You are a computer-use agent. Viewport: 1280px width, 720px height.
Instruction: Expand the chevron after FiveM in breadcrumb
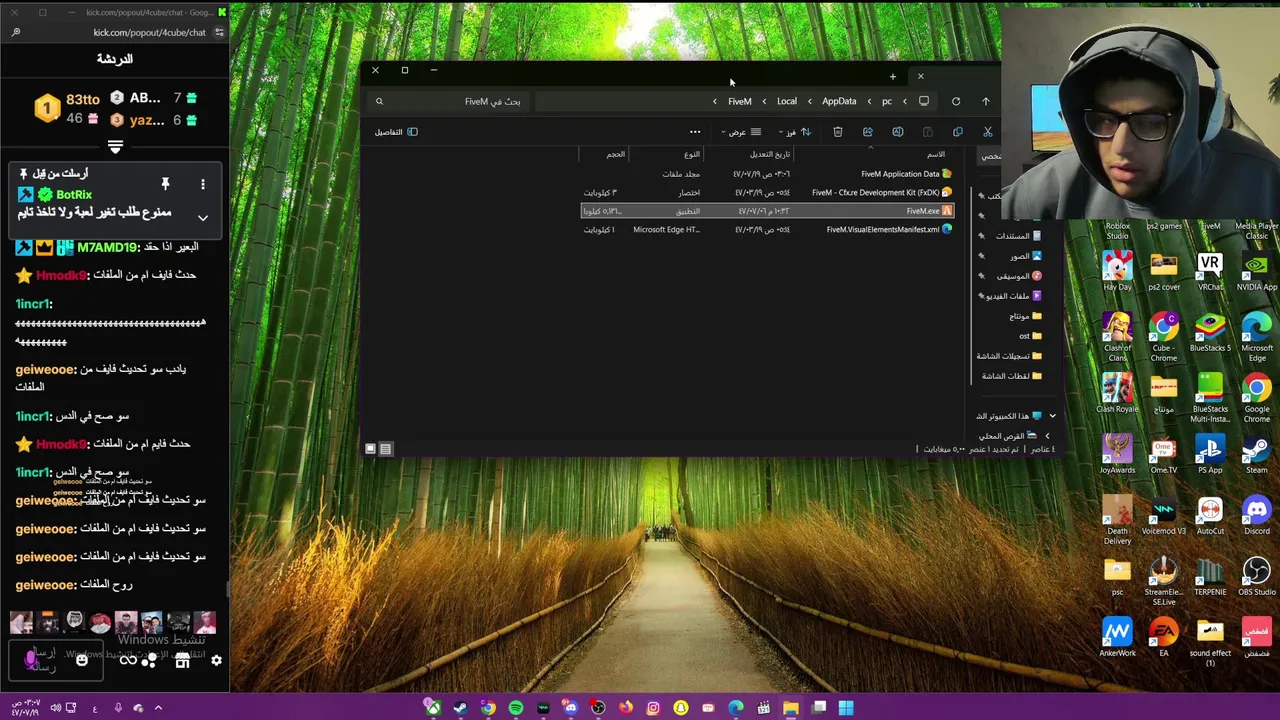[714, 101]
